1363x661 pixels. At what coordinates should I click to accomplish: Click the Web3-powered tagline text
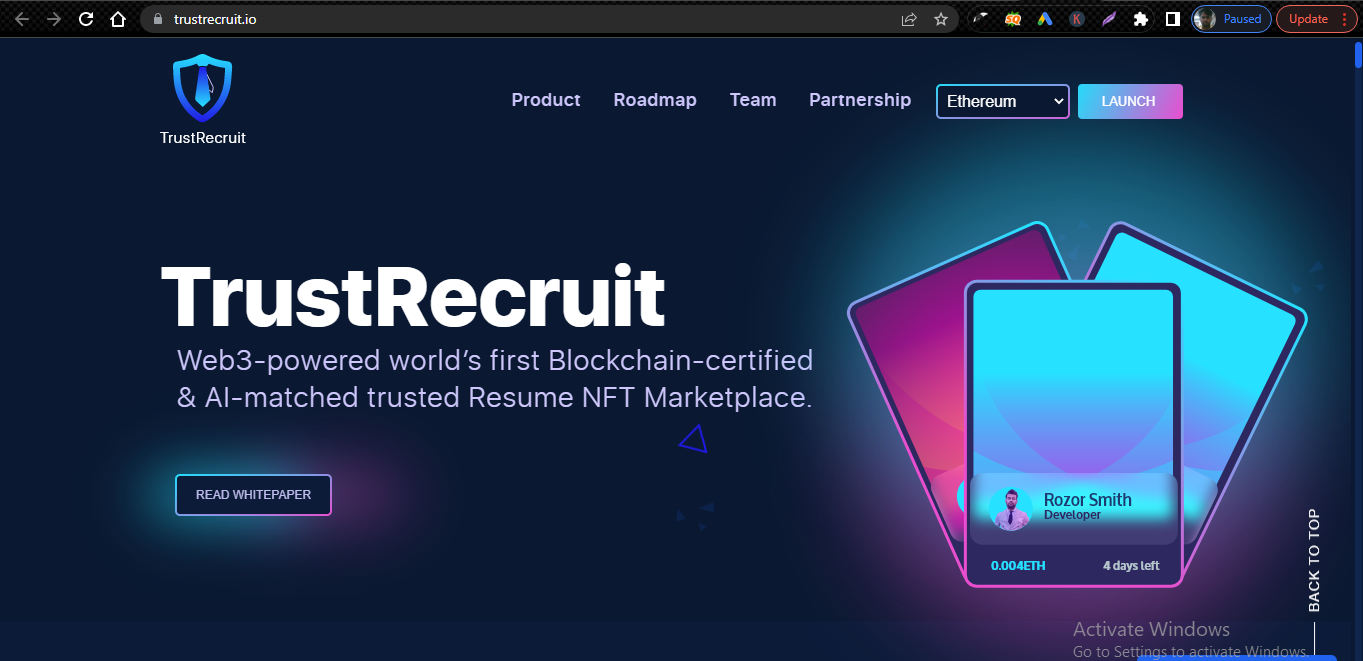pyautogui.click(x=495, y=379)
